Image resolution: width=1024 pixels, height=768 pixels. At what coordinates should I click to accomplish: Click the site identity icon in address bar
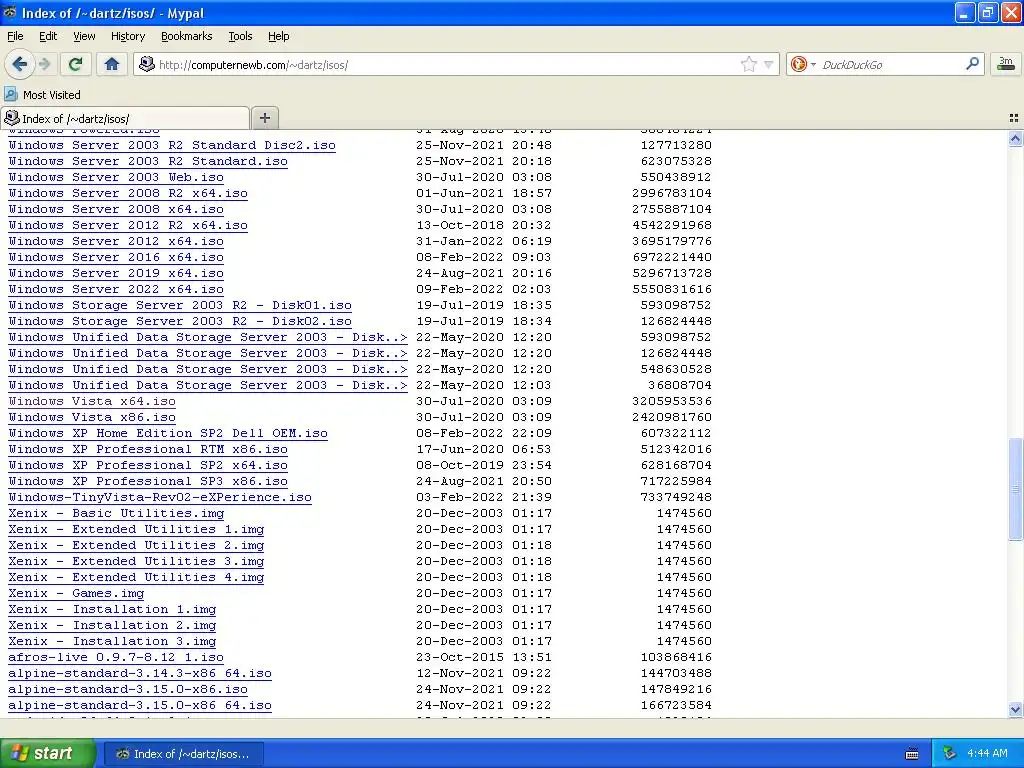coord(147,64)
